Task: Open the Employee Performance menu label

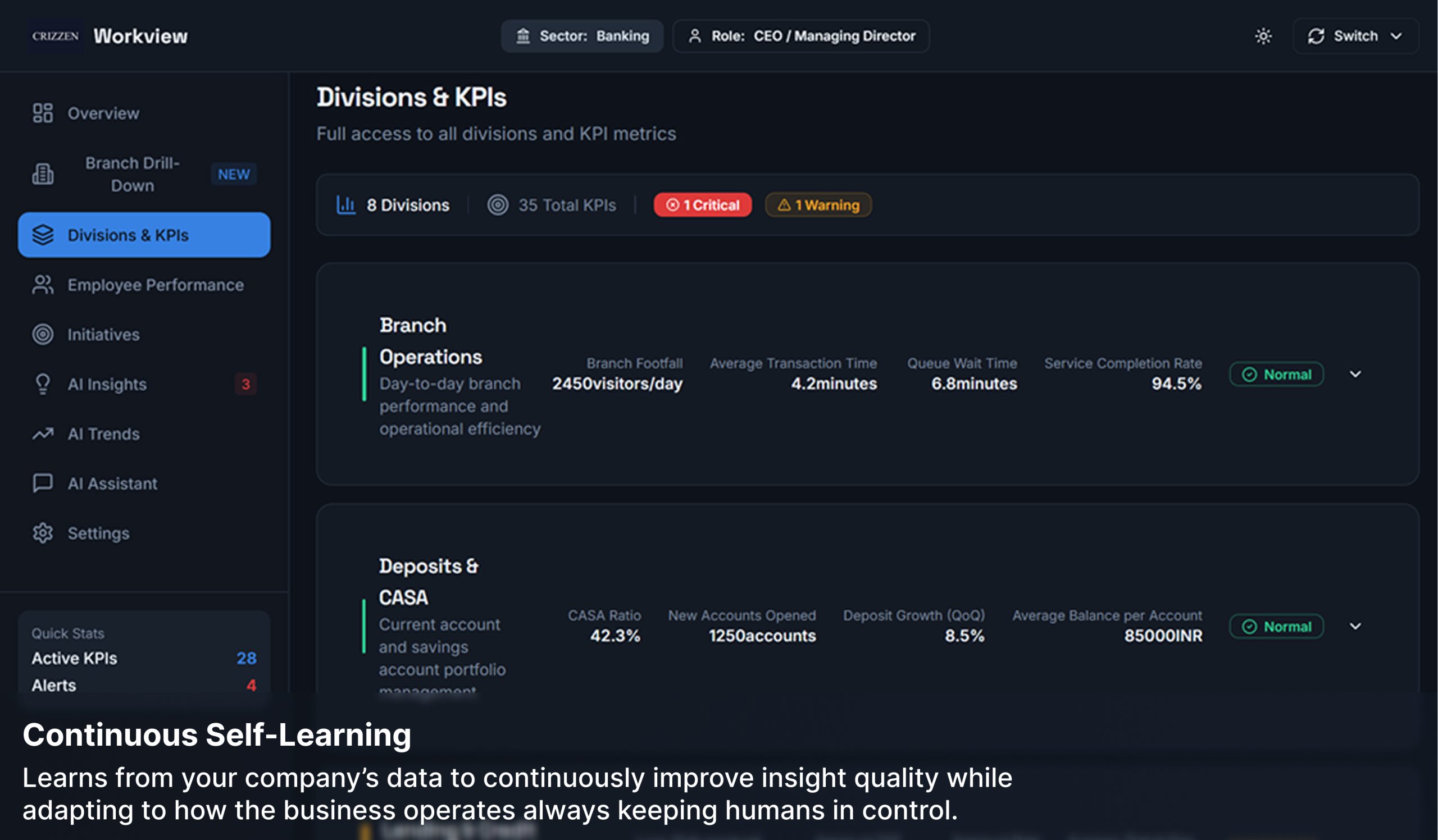Action: tap(155, 285)
